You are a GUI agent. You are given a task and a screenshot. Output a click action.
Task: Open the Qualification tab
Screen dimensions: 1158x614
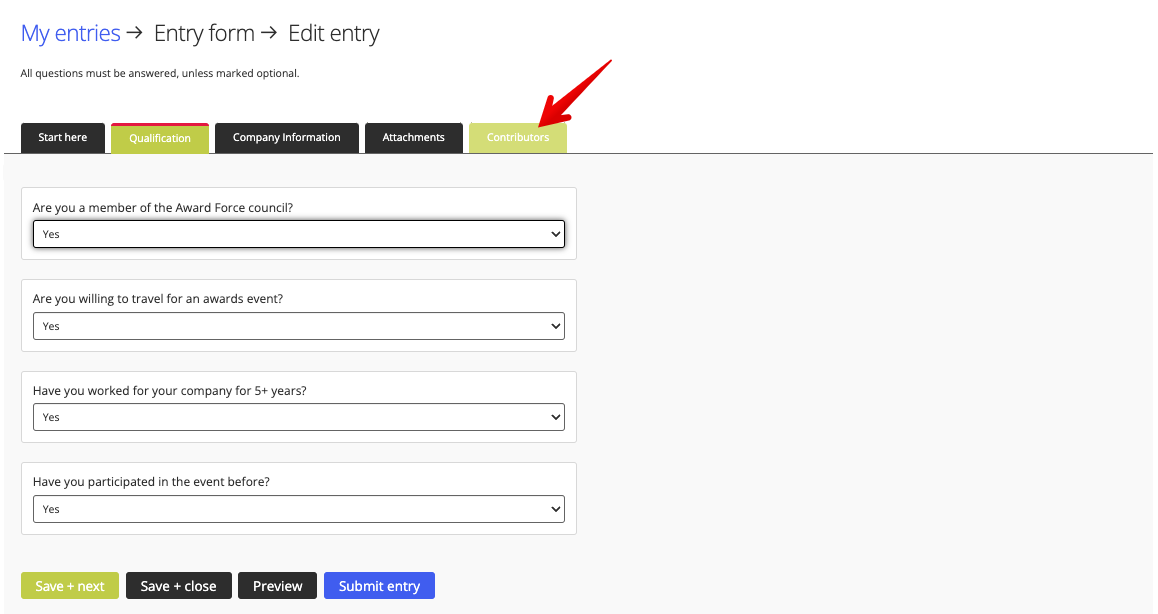tap(160, 137)
